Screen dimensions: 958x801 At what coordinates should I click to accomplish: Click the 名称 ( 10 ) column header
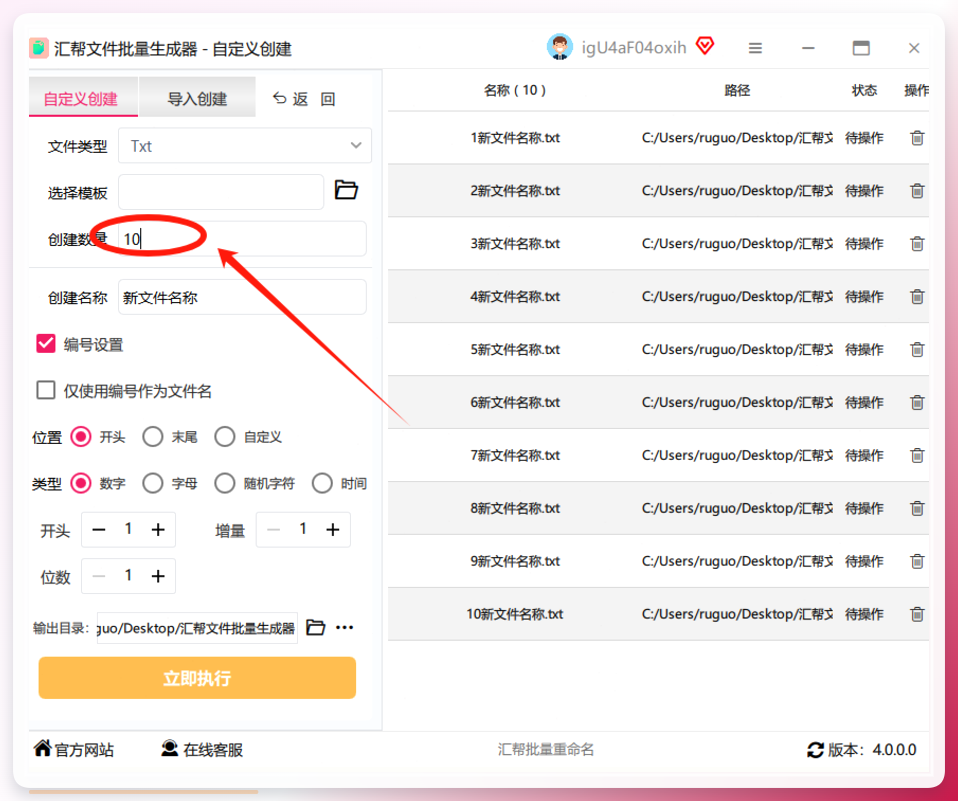point(514,90)
